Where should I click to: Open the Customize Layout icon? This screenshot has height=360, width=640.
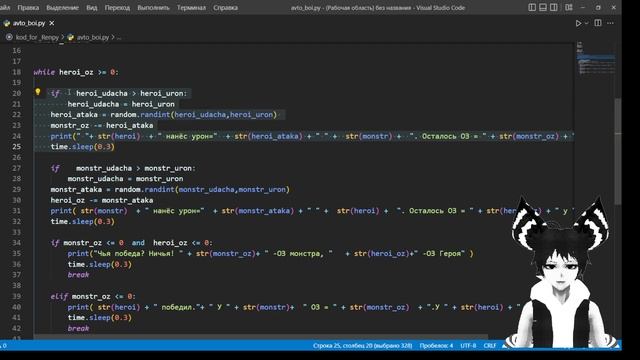[x=569, y=7]
